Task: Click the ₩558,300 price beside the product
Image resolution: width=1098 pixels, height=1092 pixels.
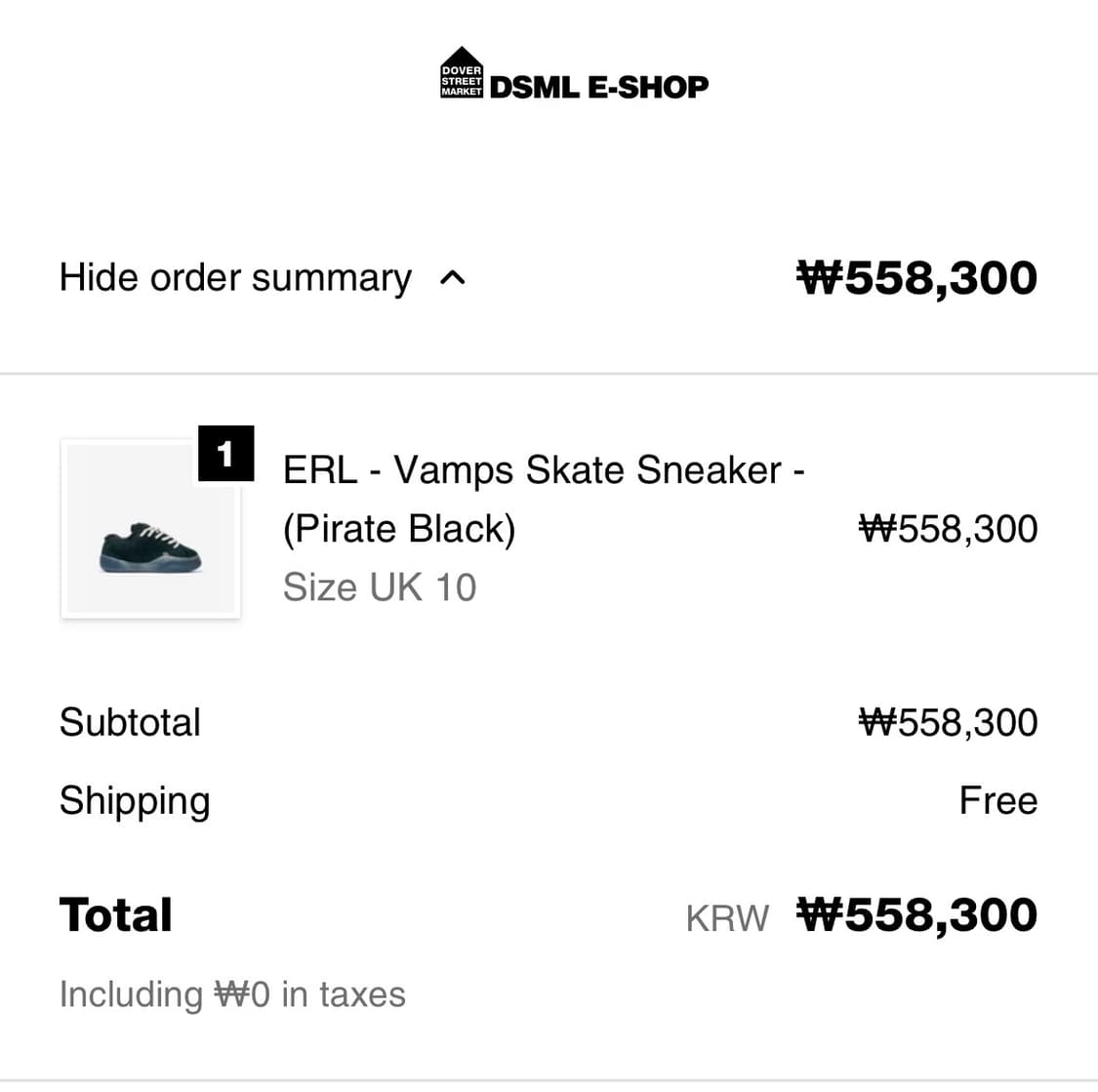Action: (x=948, y=528)
